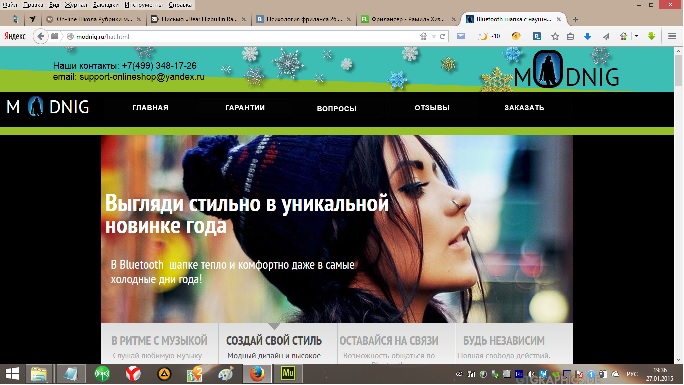
Task: Open the Windows Start button
Action: point(12,374)
